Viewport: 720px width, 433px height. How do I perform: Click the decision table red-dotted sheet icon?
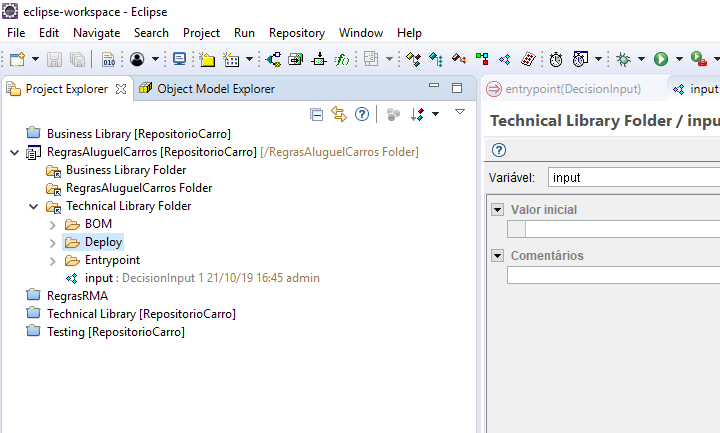[528, 59]
